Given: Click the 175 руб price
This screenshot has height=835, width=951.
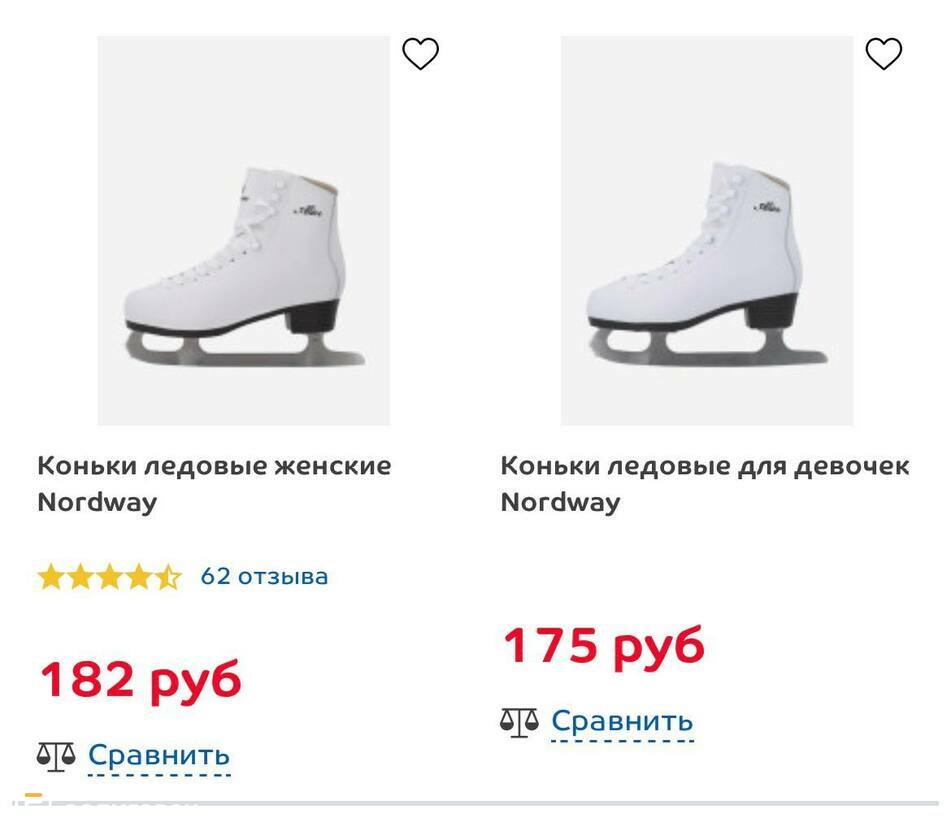Looking at the screenshot, I should click(x=603, y=645).
